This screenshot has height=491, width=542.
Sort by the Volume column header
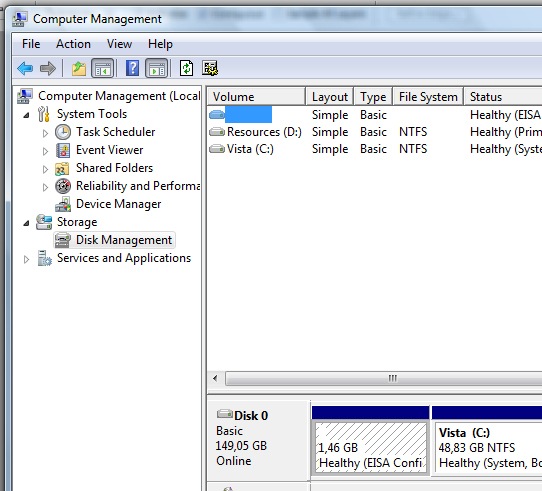click(x=256, y=96)
